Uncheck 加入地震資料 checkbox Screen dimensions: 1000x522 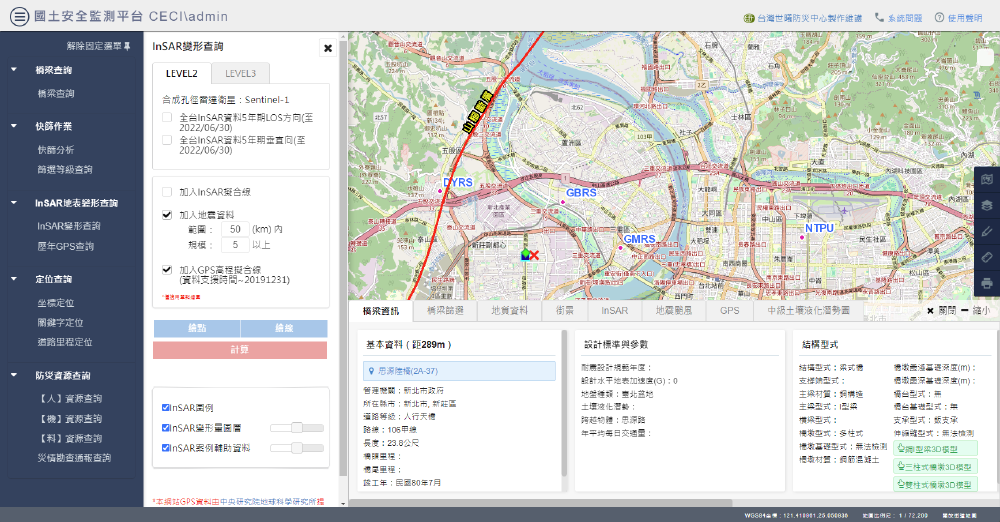pyautogui.click(x=167, y=215)
